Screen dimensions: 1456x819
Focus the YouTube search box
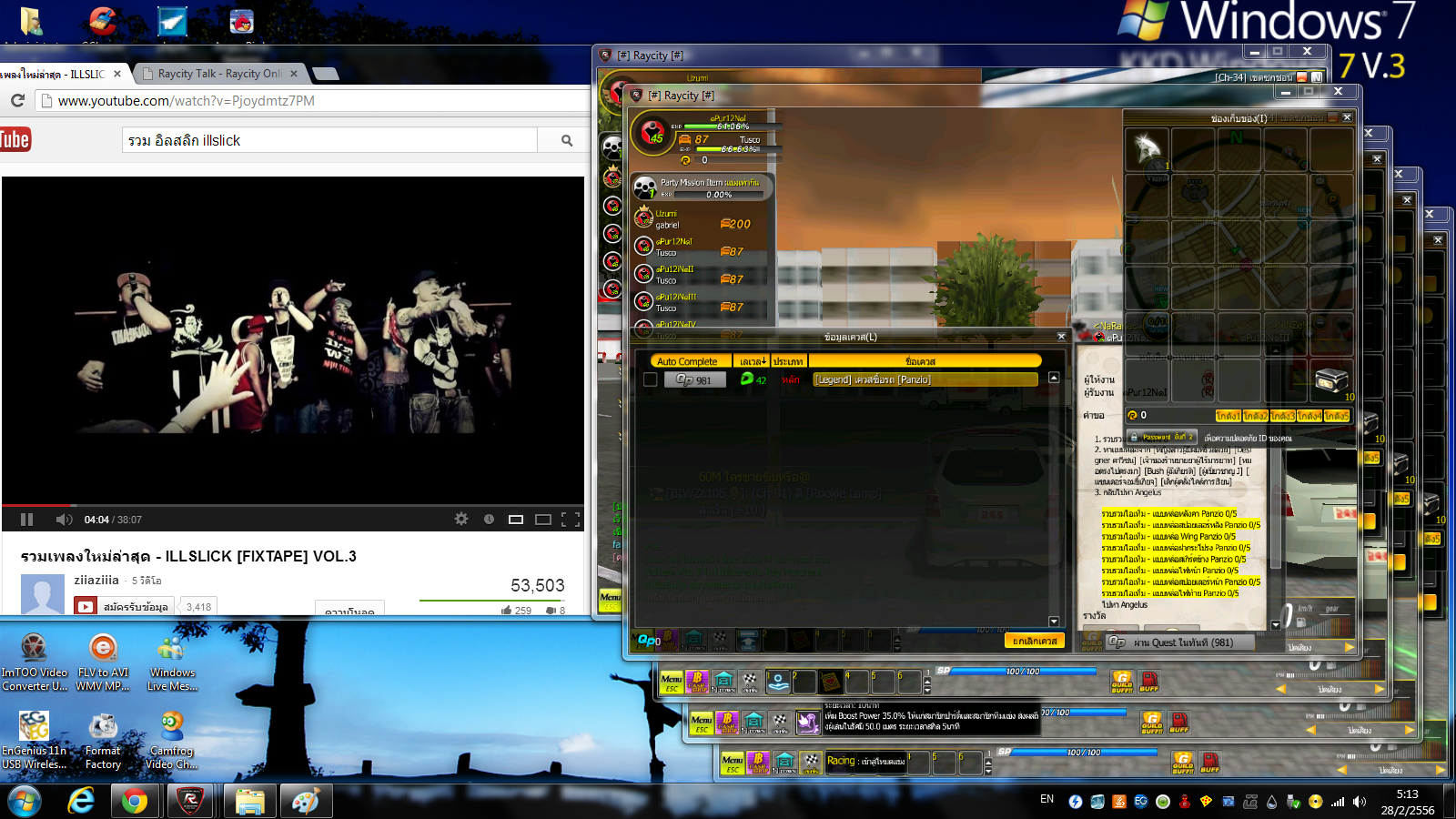(329, 140)
